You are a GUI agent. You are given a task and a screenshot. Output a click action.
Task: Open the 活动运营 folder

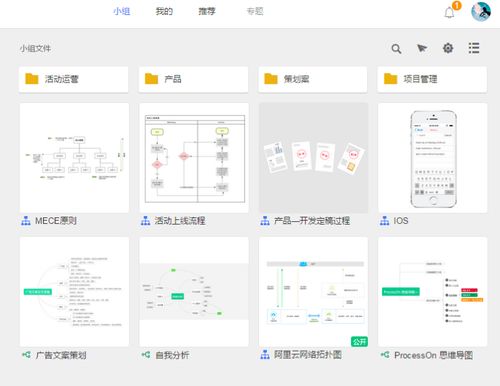[x=74, y=79]
